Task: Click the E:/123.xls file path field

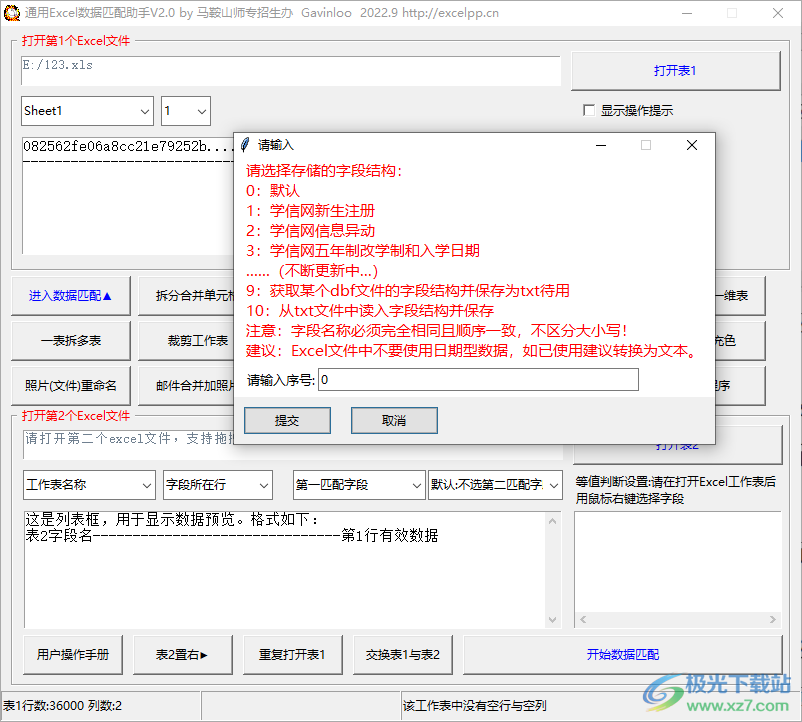Action: 291,71
